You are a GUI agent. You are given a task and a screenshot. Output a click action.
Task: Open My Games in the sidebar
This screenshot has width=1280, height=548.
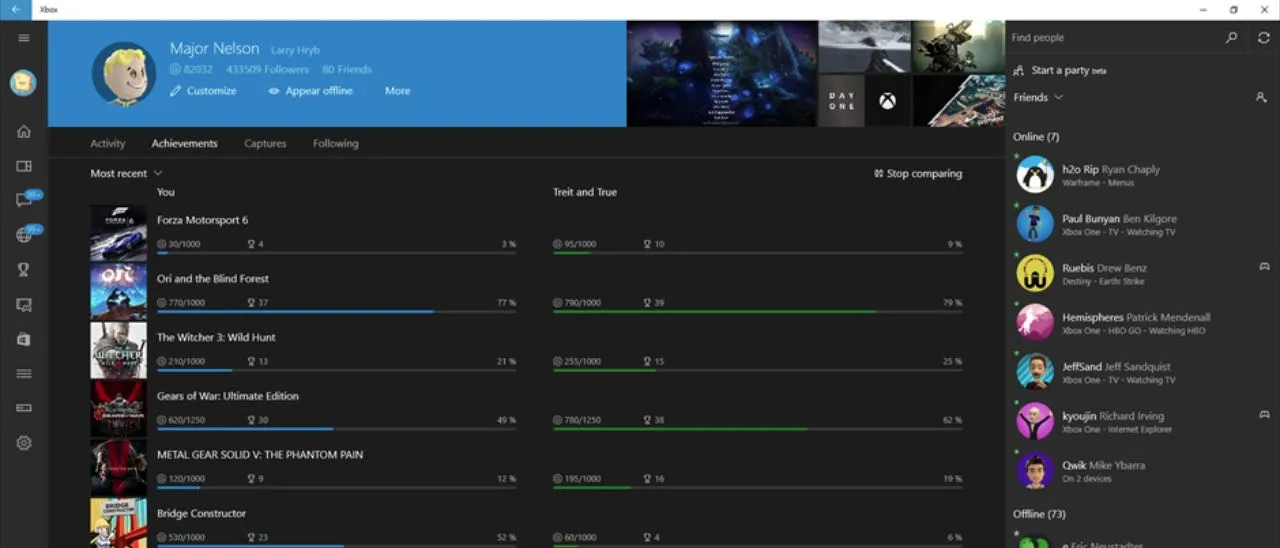[24, 166]
